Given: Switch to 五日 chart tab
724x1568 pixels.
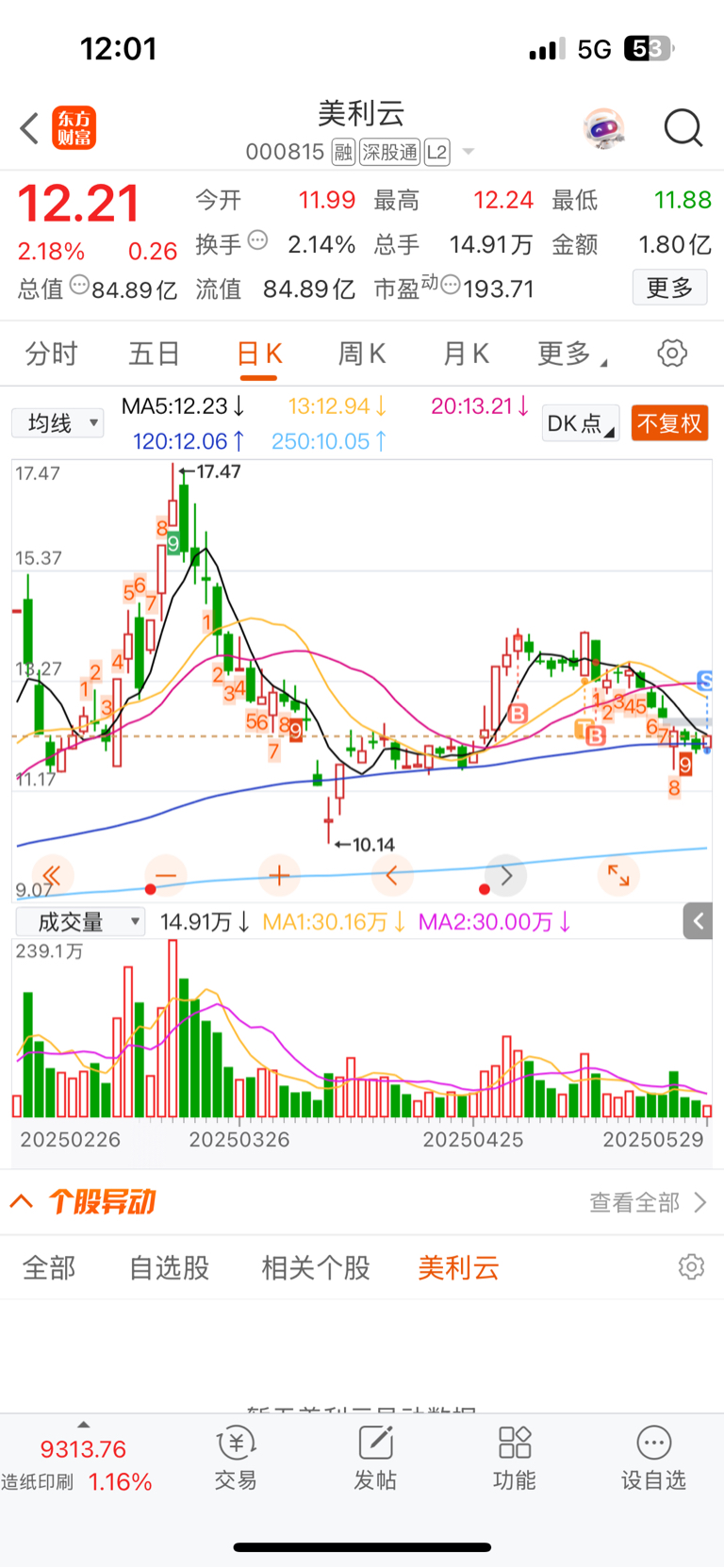Looking at the screenshot, I should click(154, 354).
